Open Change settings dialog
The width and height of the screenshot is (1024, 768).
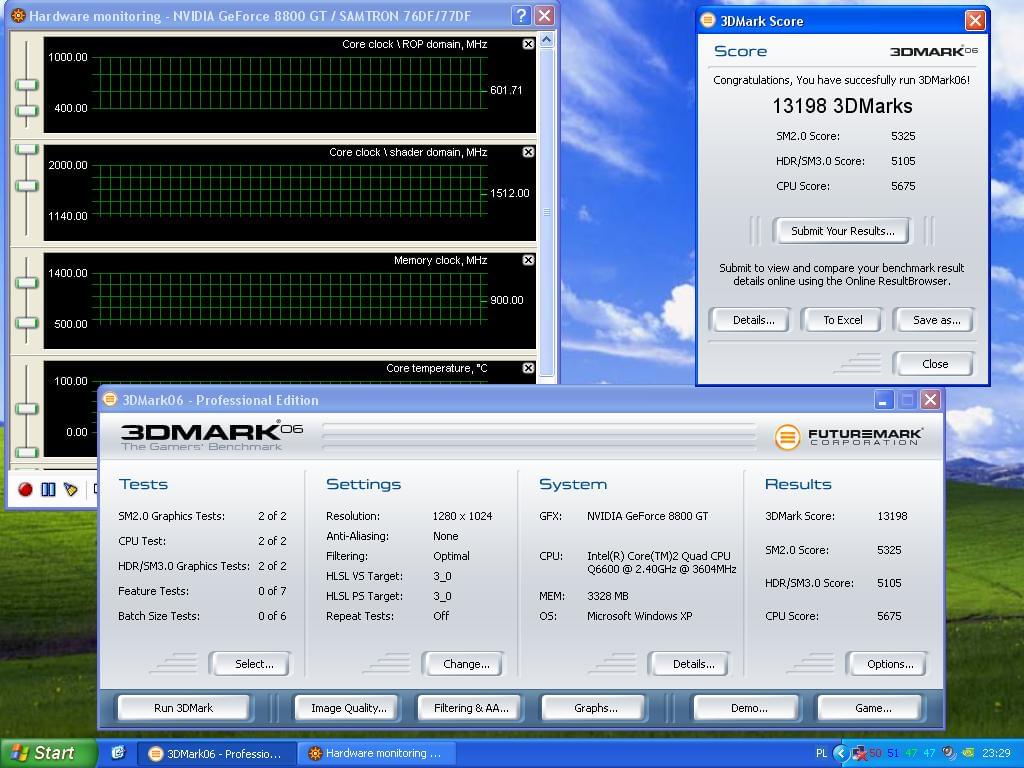(466, 664)
